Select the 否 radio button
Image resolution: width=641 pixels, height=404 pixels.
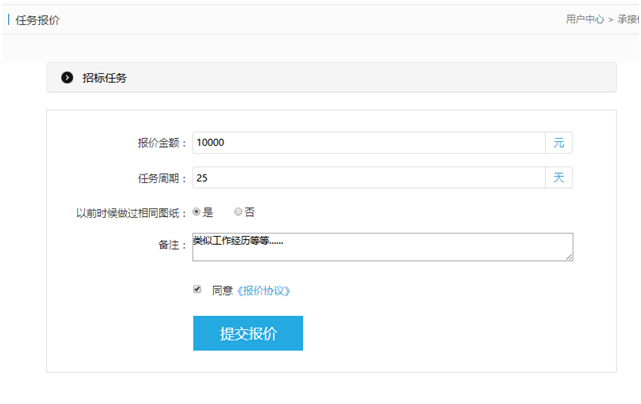(x=238, y=212)
